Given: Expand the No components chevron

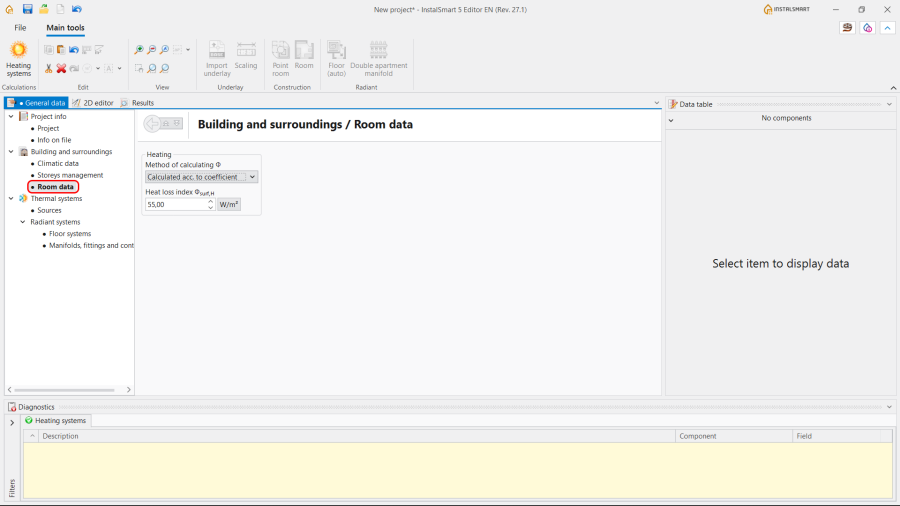Looking at the screenshot, I should tap(671, 120).
